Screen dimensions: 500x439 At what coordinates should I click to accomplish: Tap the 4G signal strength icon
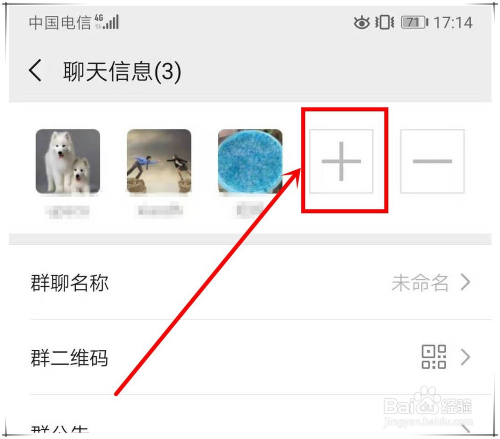click(x=107, y=22)
